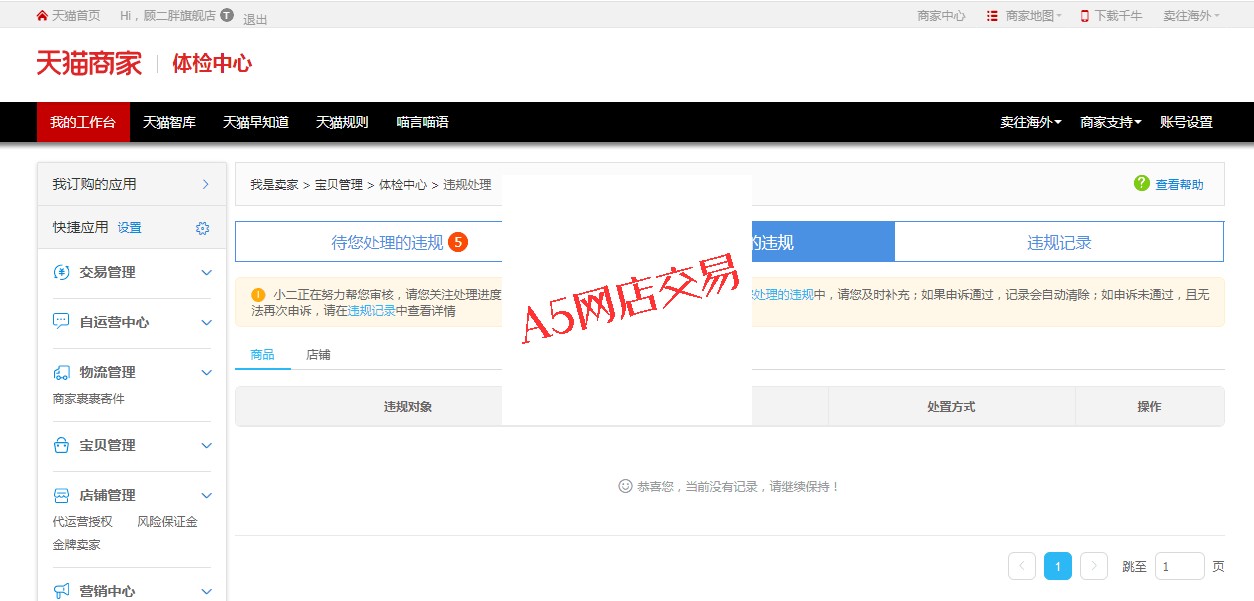Go to next page arrow
This screenshot has width=1254, height=601.
(1094, 566)
